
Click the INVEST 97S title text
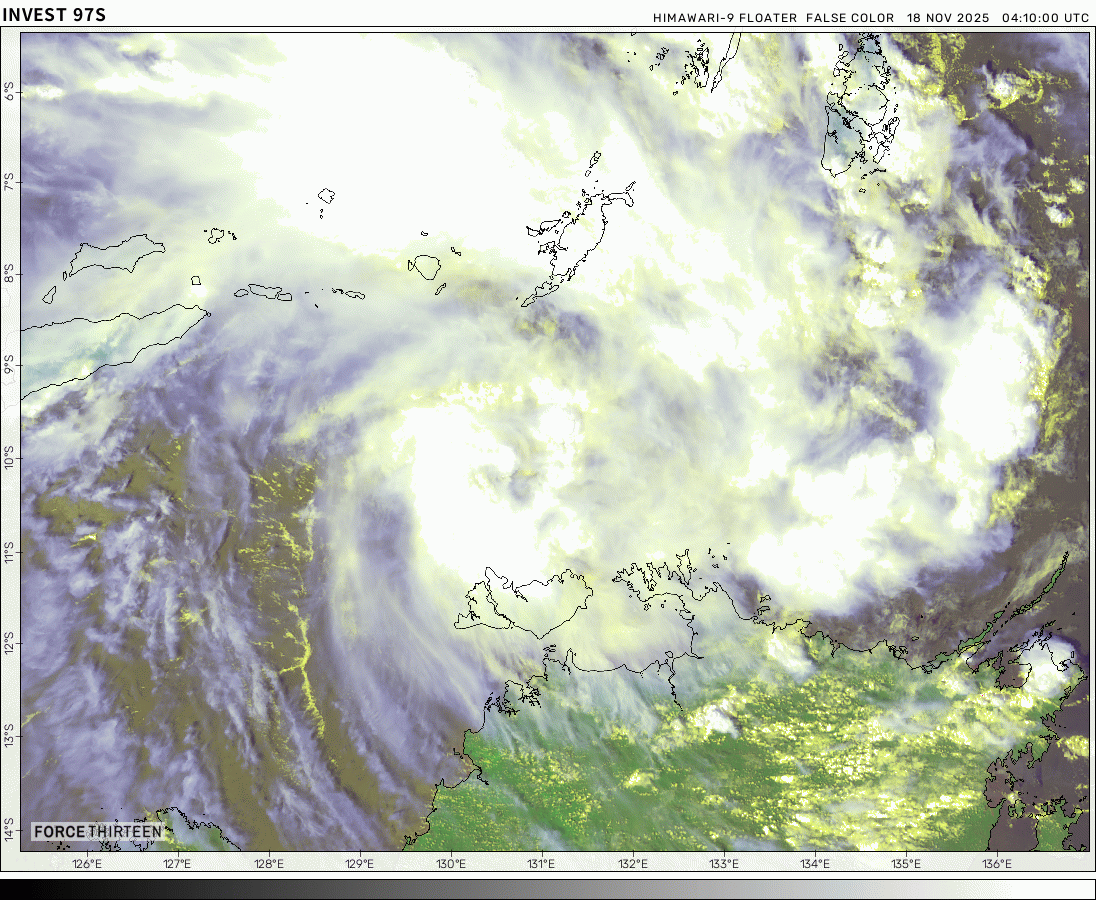[53, 14]
